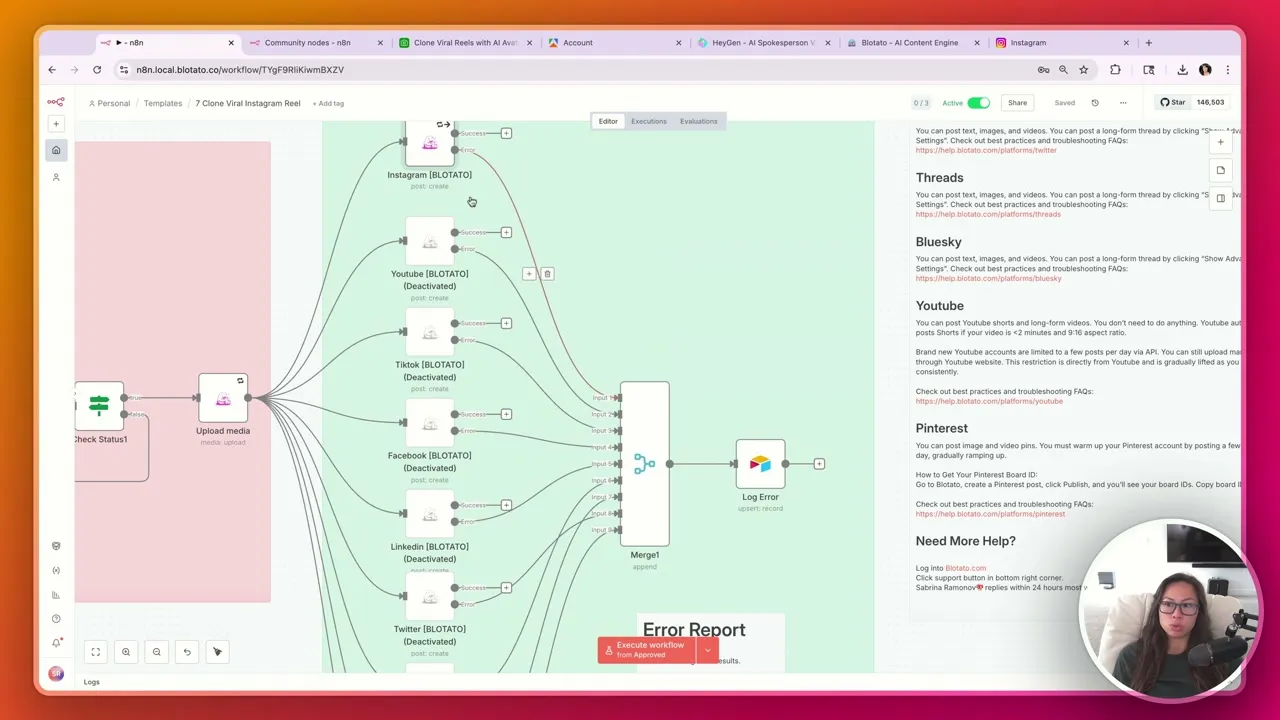Click plus on Tiktok Success output
Image resolution: width=1280 pixels, height=720 pixels.
[x=506, y=323]
